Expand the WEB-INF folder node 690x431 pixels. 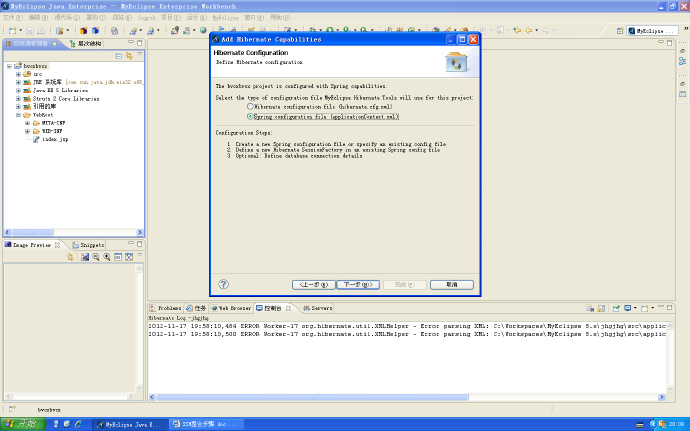pos(27,131)
